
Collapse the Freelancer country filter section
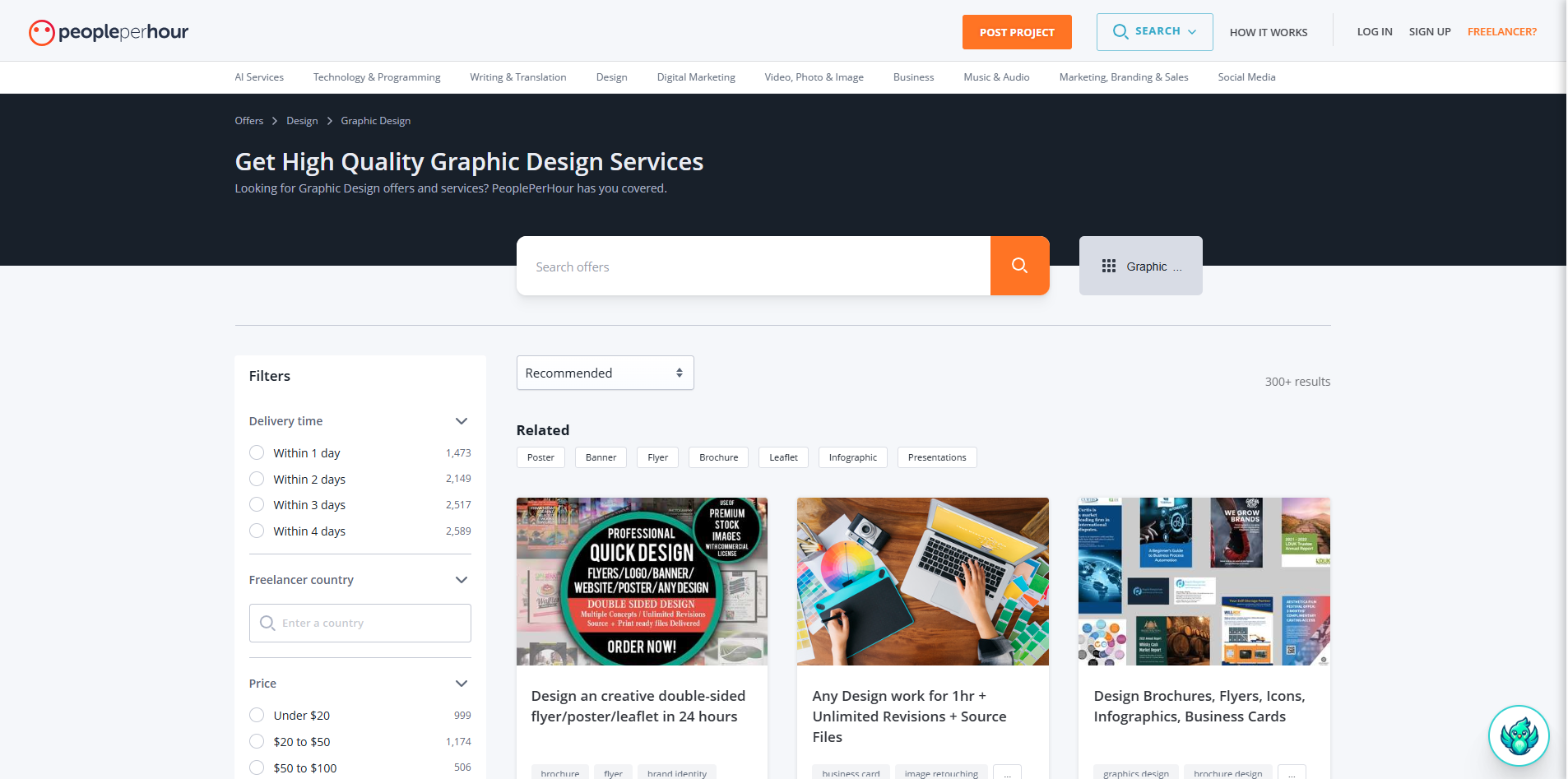point(462,580)
